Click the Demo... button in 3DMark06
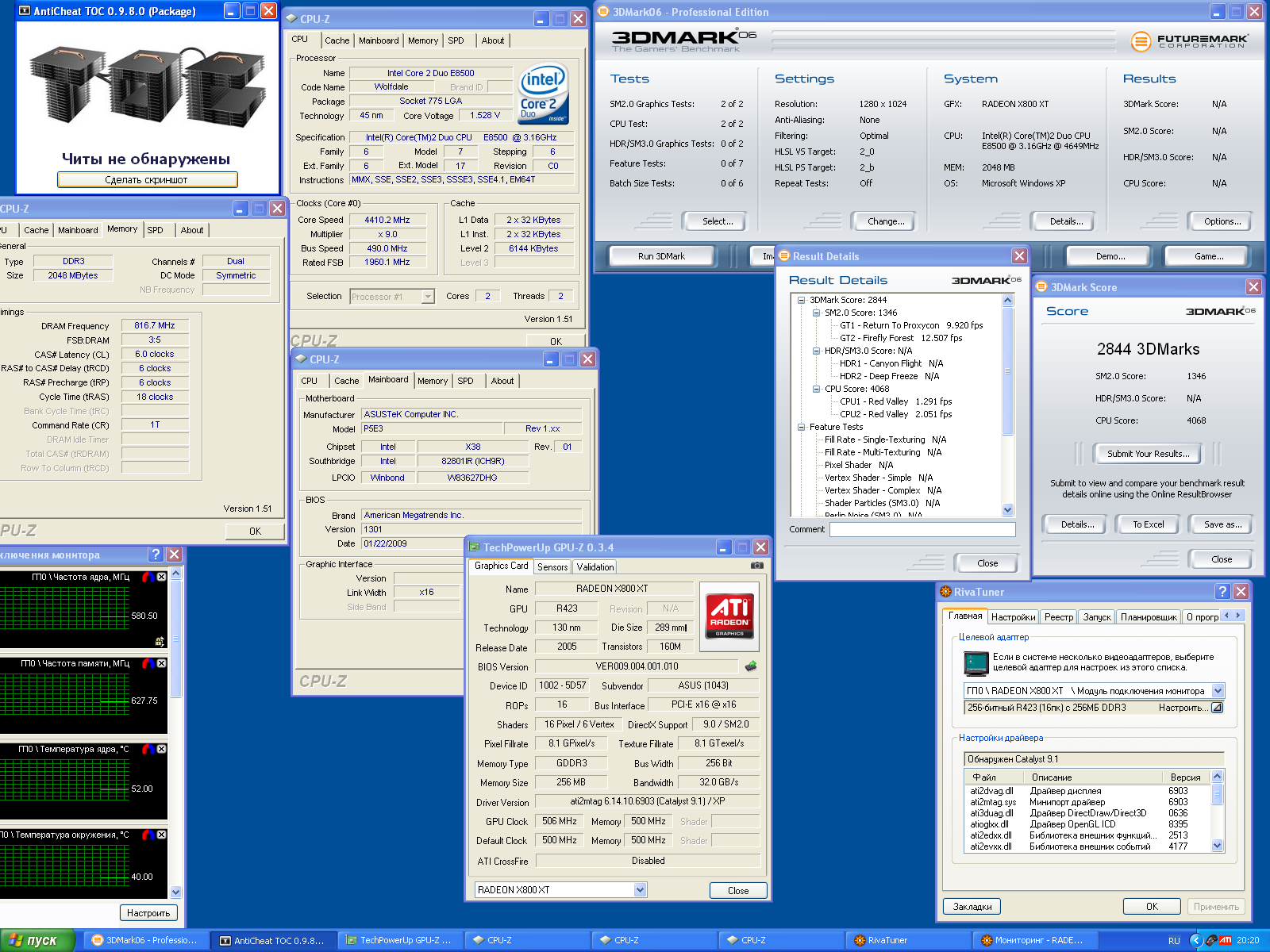 (1110, 256)
